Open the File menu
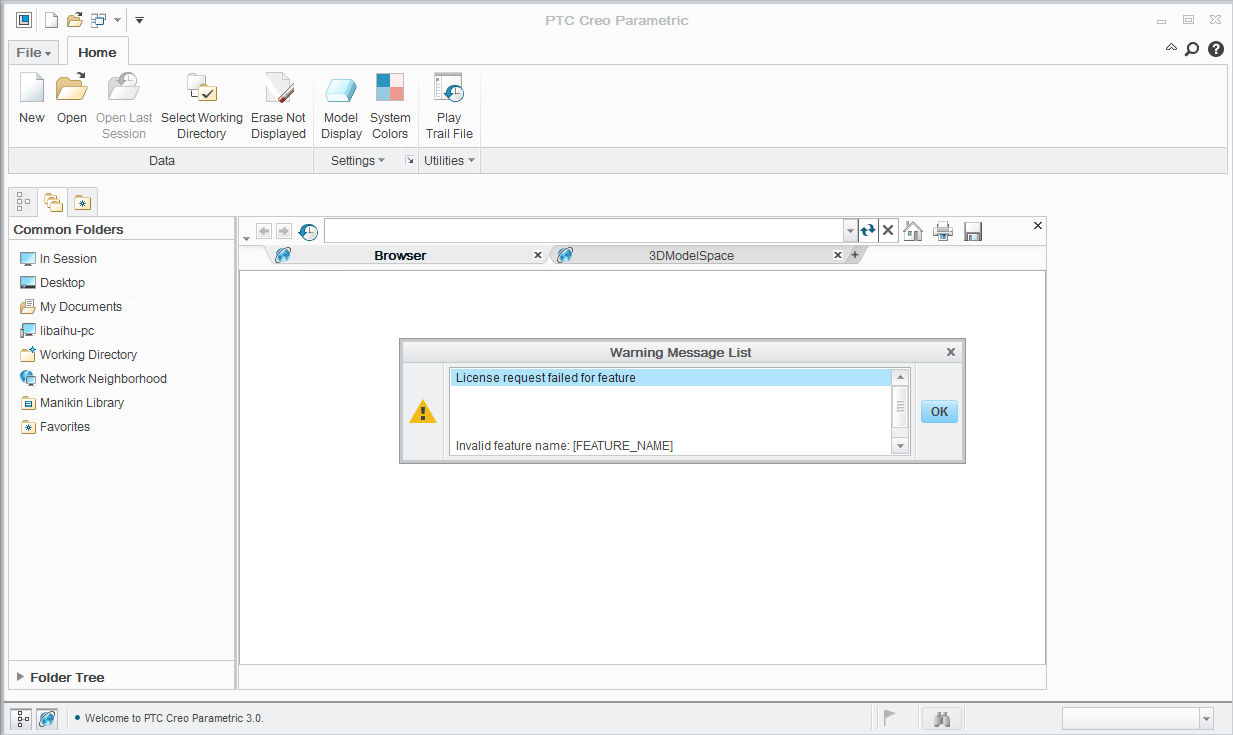Image resolution: width=1233 pixels, height=735 pixels. 34,52
